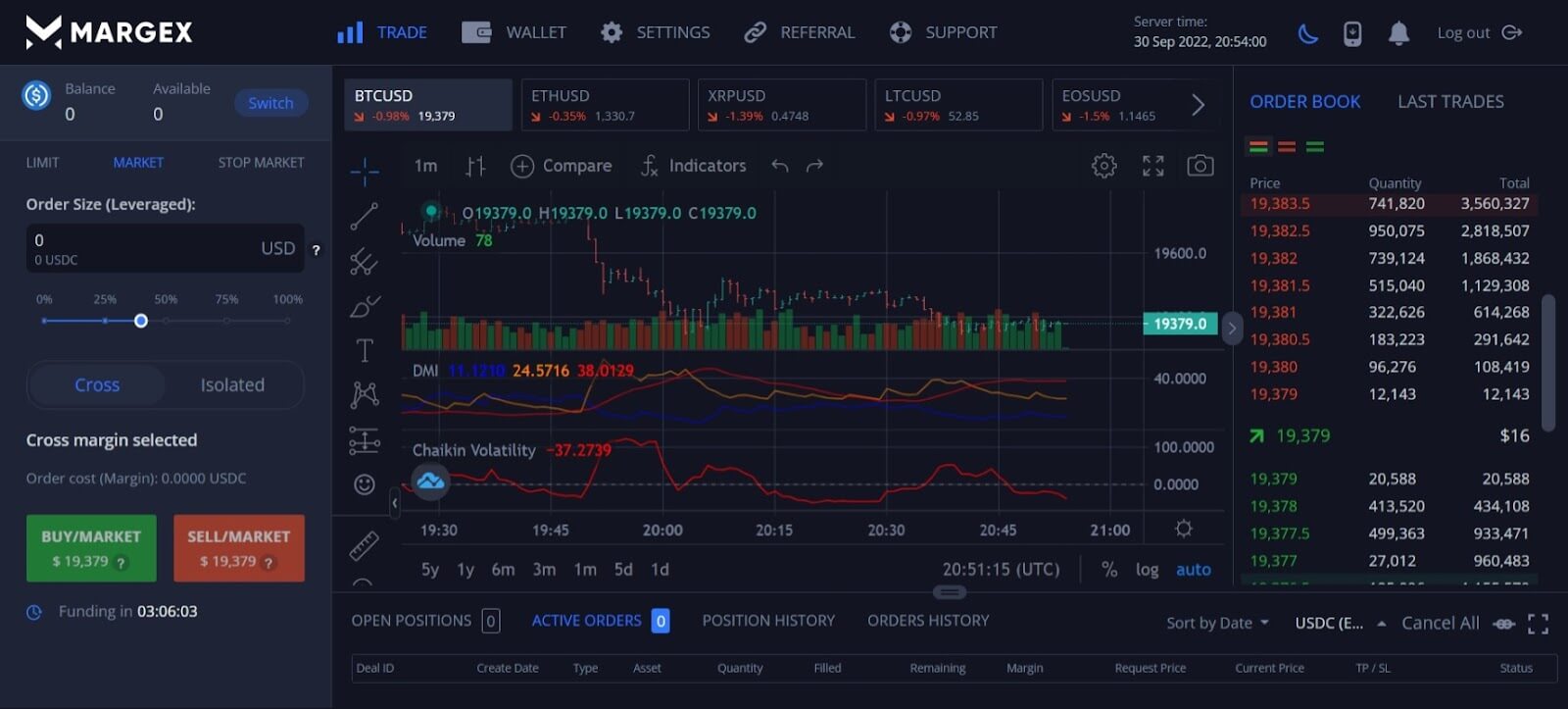The height and width of the screenshot is (709, 1568).
Task: Log out of the account
Action: [1479, 32]
